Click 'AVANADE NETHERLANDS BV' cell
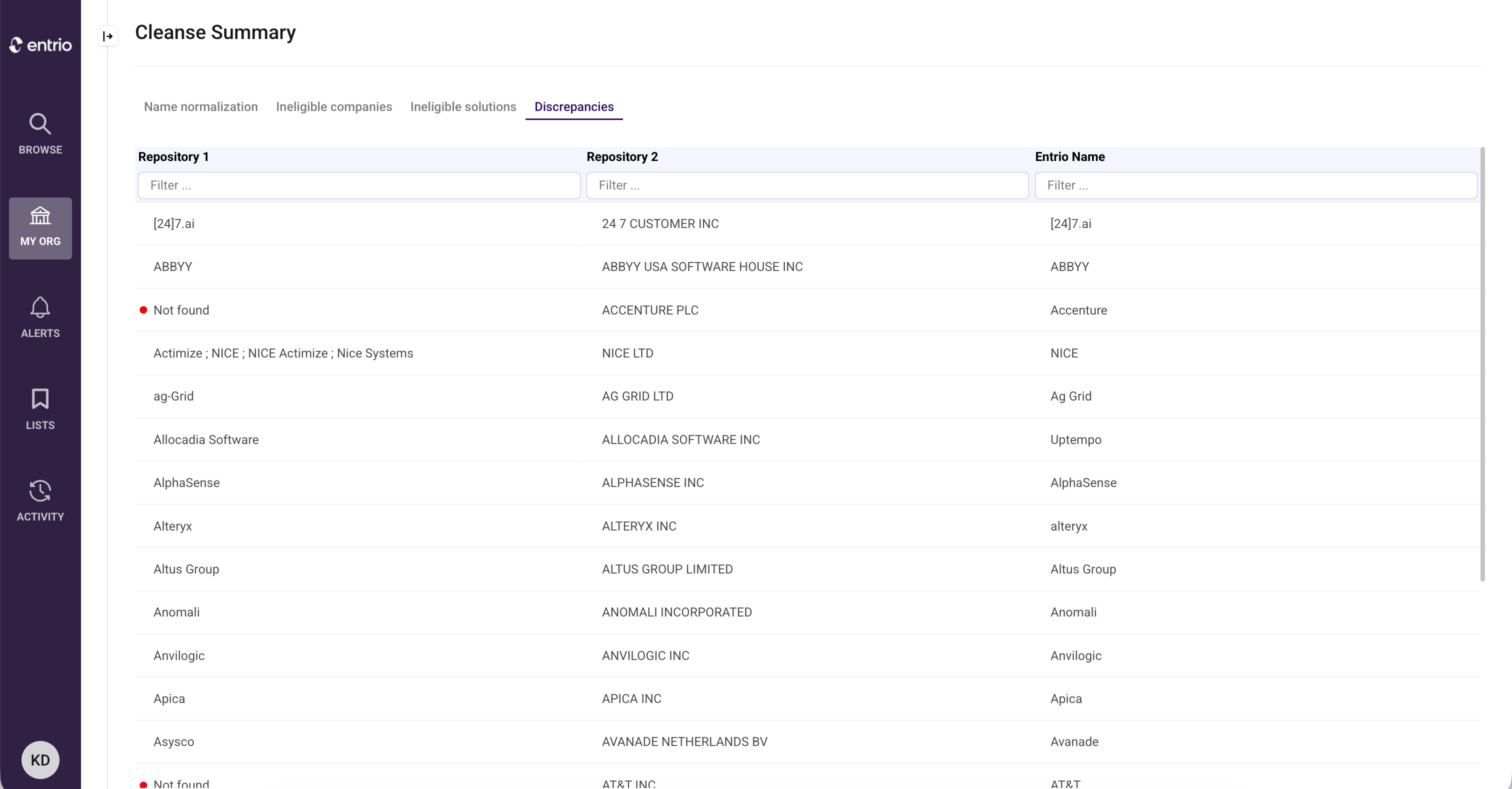Viewport: 1512px width, 789px height. (x=684, y=741)
